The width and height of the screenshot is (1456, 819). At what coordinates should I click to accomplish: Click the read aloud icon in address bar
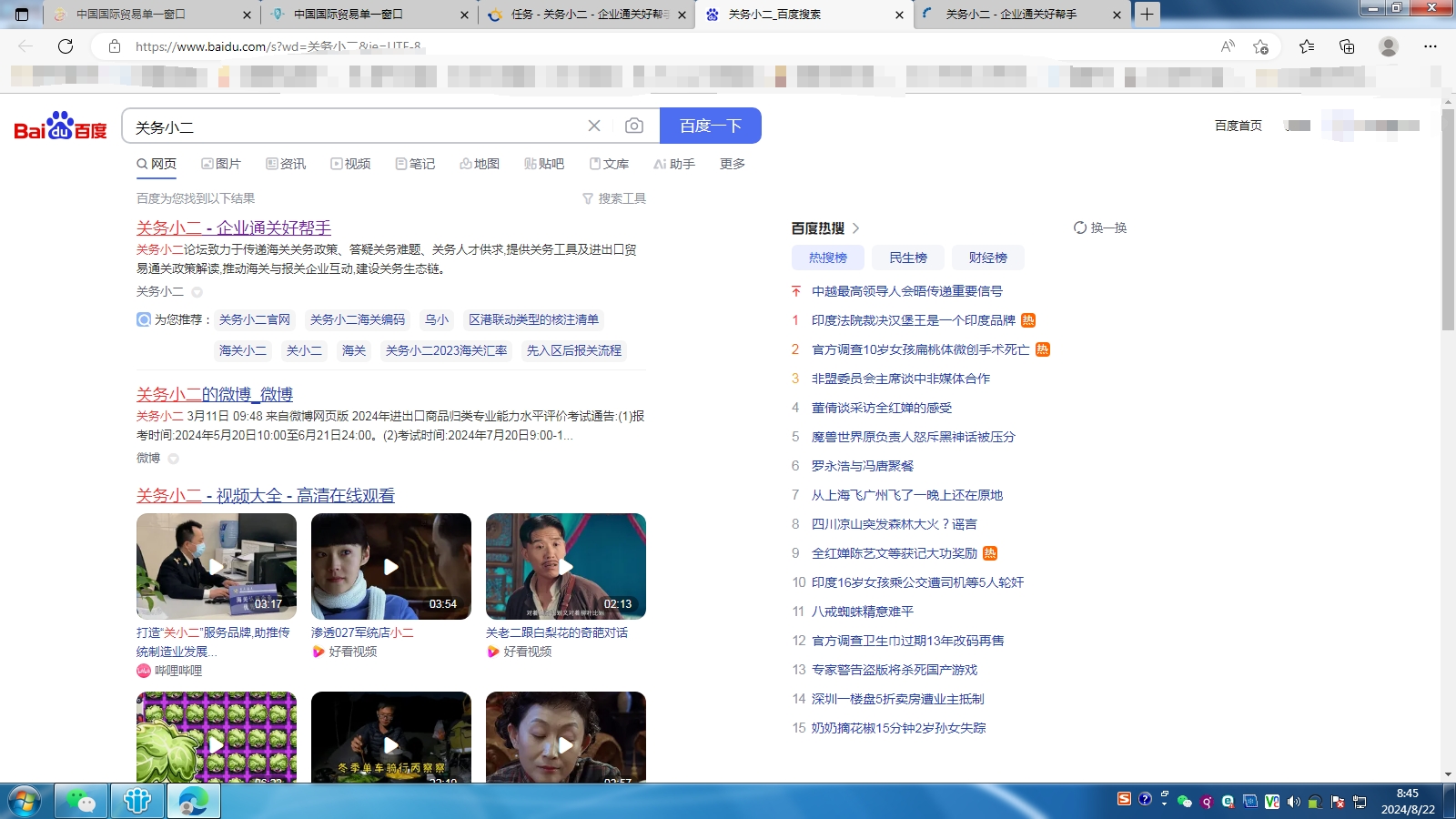[1228, 46]
